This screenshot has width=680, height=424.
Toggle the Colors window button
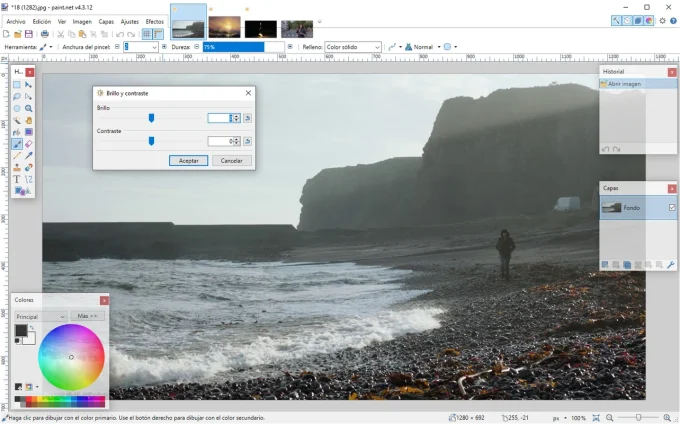point(650,20)
